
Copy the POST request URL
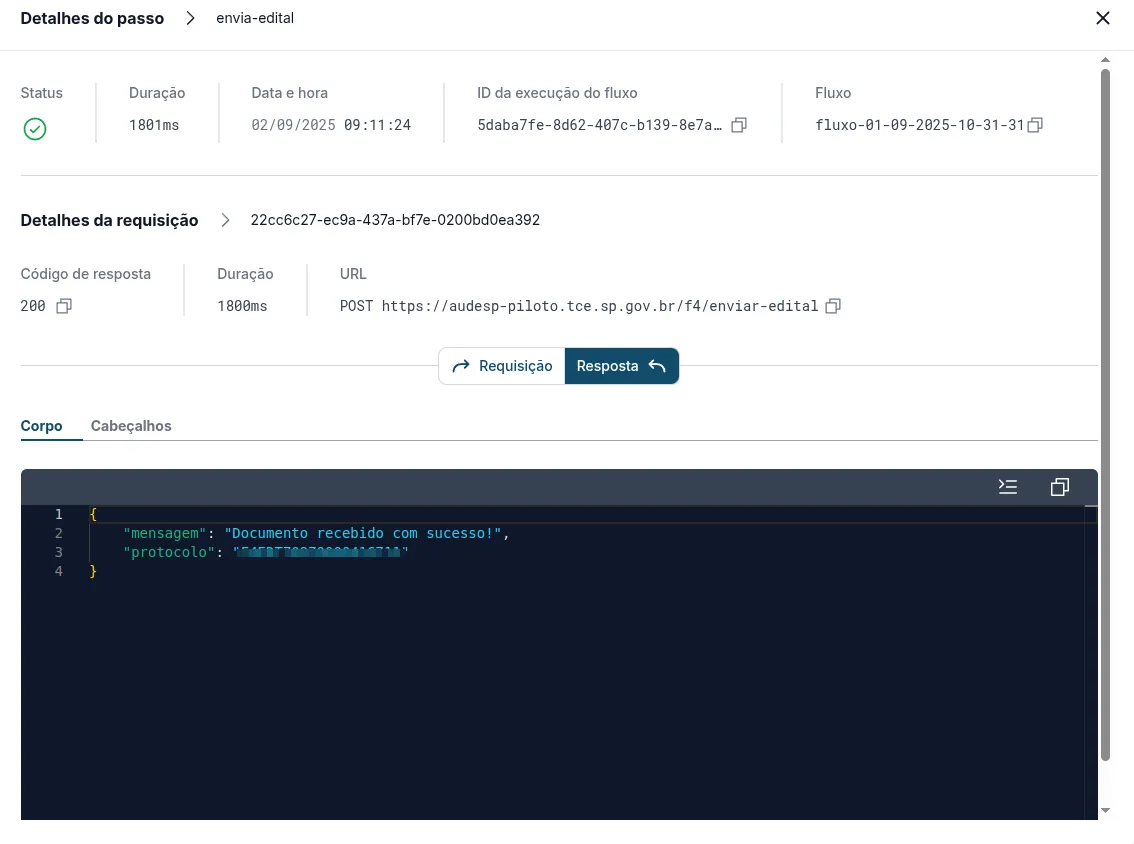[833, 306]
